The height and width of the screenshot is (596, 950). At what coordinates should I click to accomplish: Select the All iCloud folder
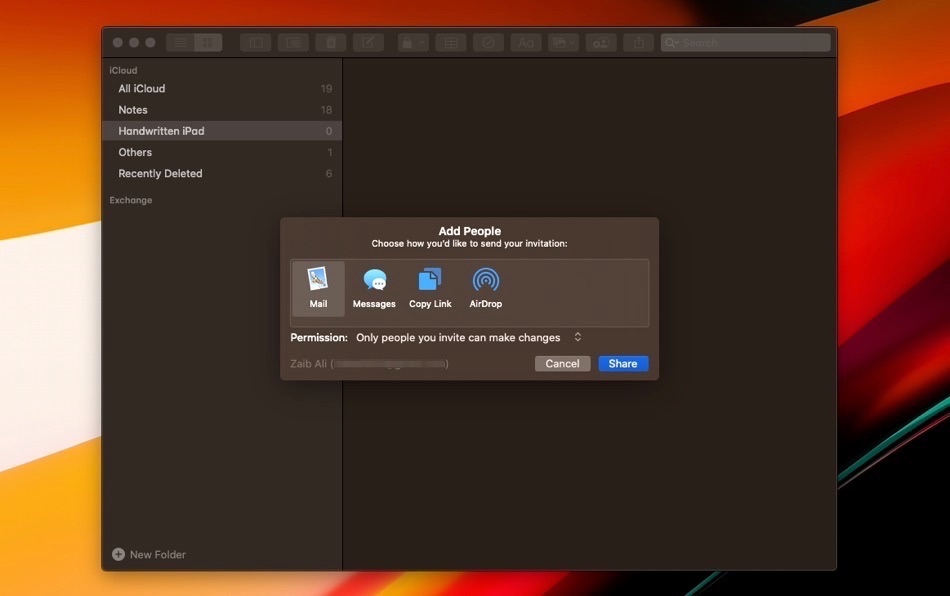tap(222, 88)
